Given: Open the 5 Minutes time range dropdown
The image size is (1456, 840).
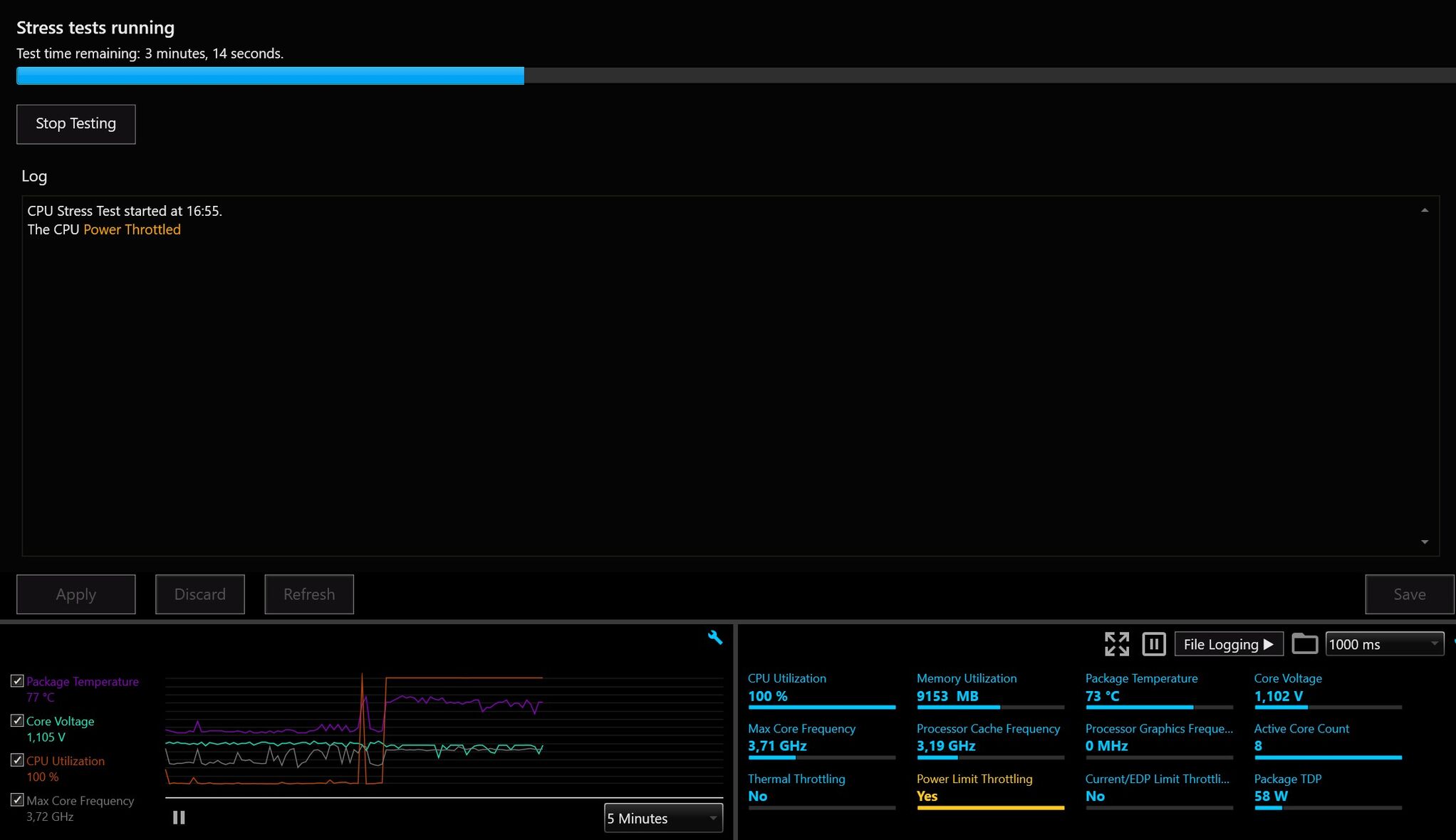Looking at the screenshot, I should (662, 818).
